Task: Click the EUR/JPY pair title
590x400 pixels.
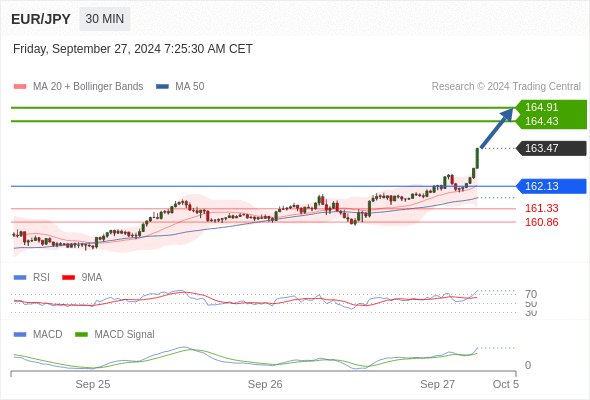Action: 41,19
